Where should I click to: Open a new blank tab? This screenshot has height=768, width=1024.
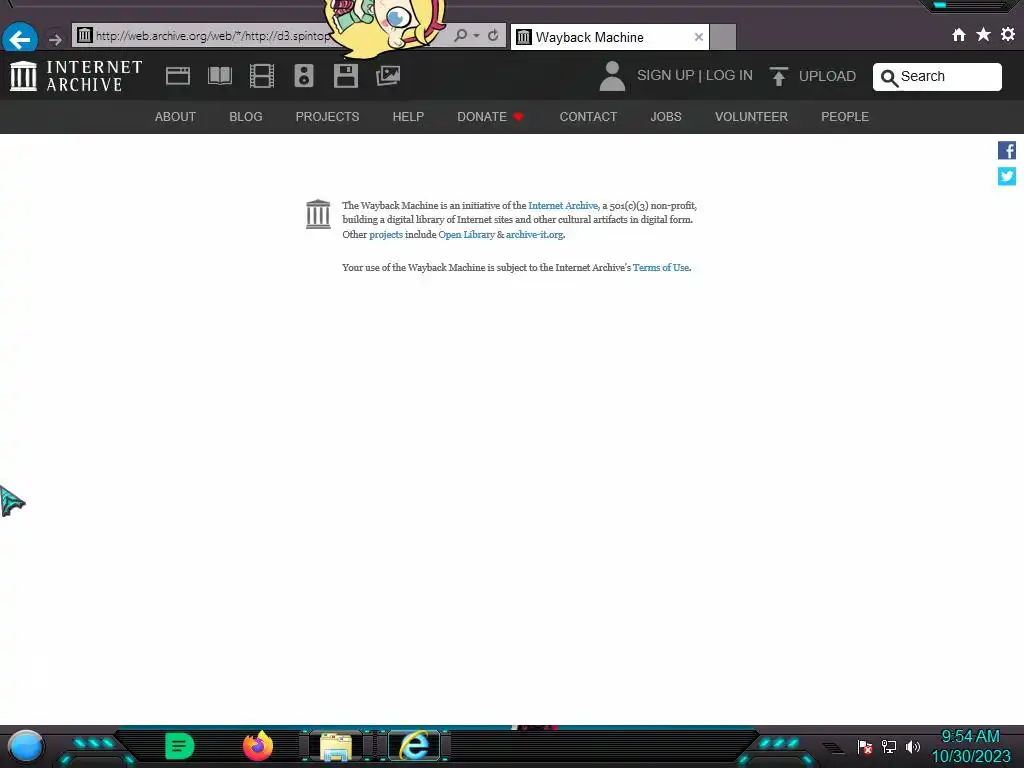coord(723,37)
